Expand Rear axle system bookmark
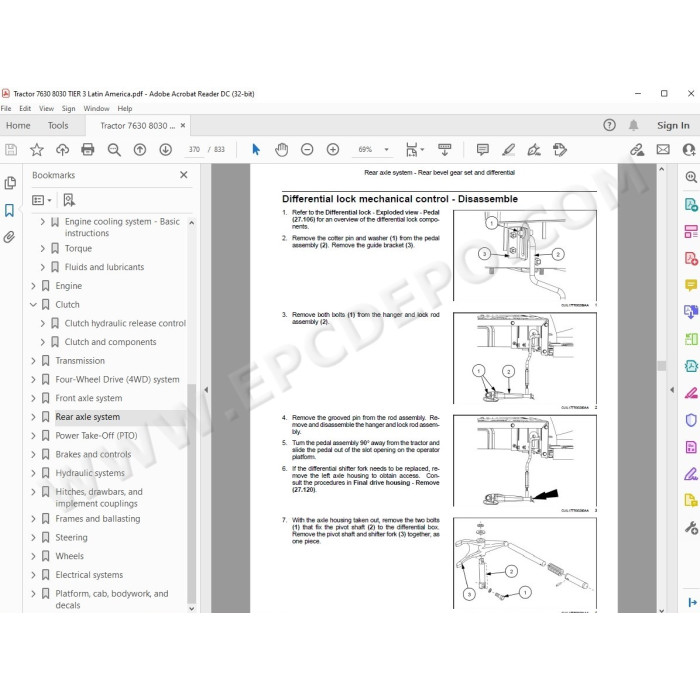This screenshot has height=700, width=700. [33, 417]
